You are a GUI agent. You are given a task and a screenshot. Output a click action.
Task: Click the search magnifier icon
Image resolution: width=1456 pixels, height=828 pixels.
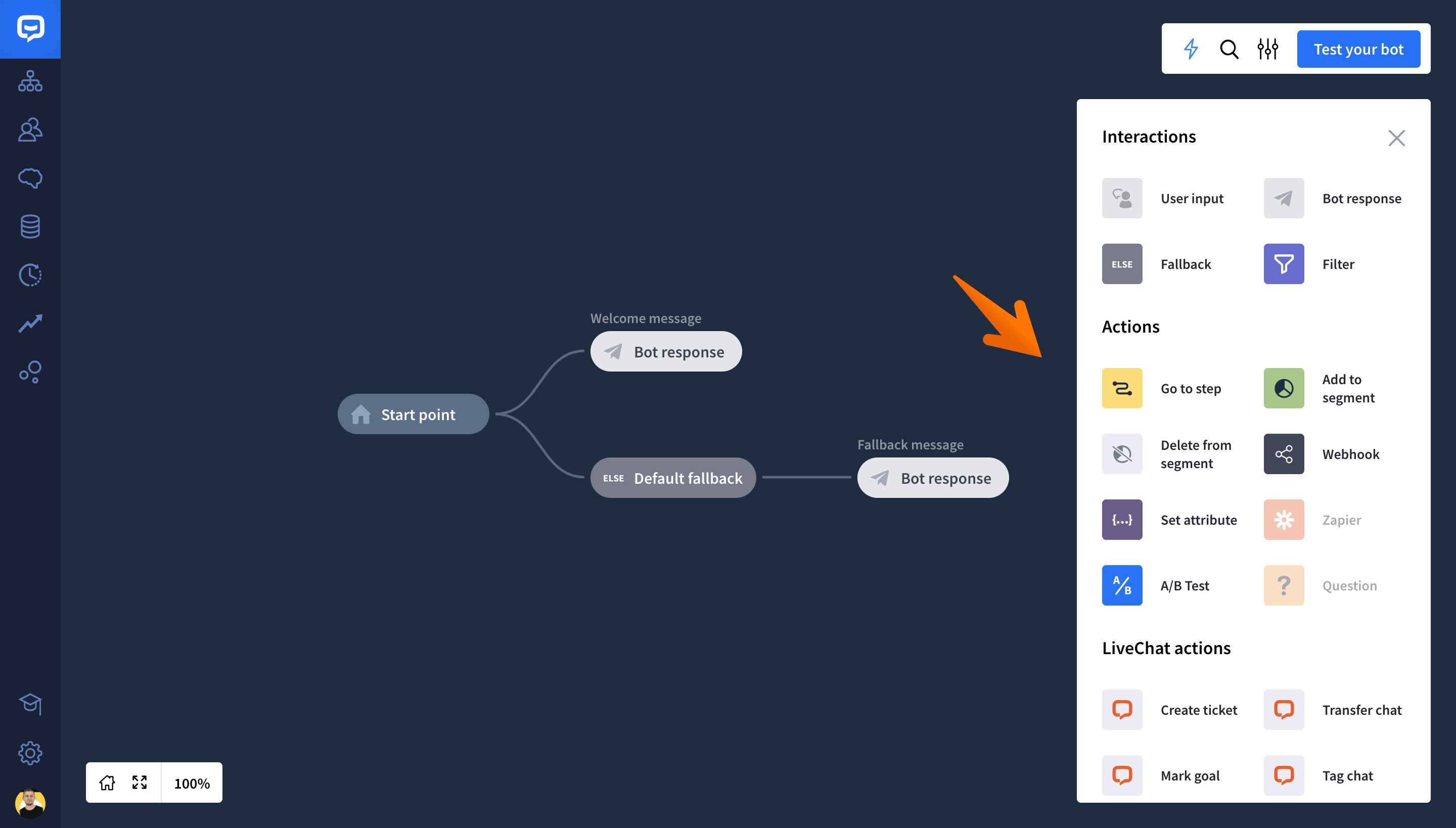pos(1229,49)
